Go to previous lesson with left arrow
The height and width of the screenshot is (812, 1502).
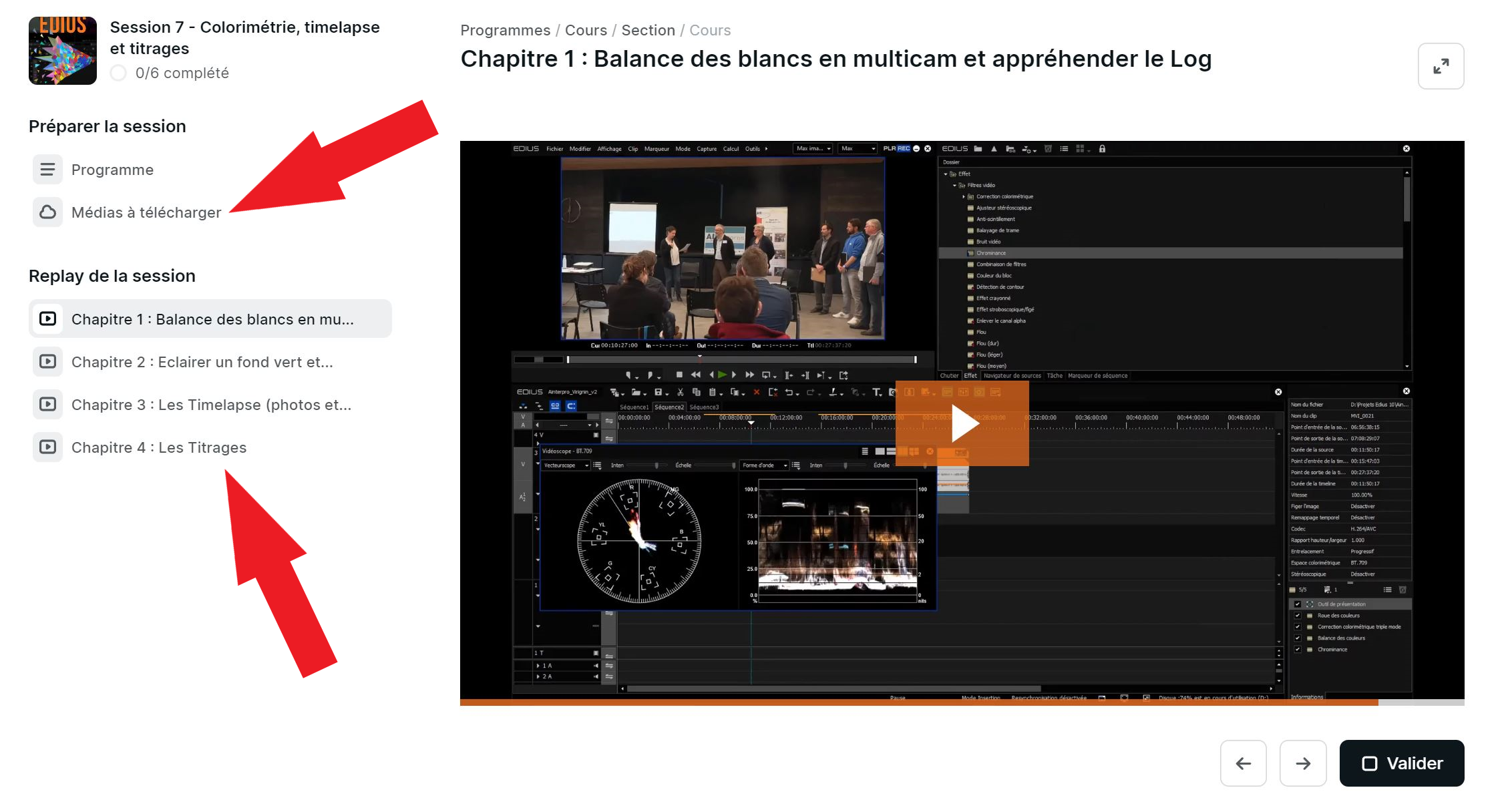(x=1243, y=763)
